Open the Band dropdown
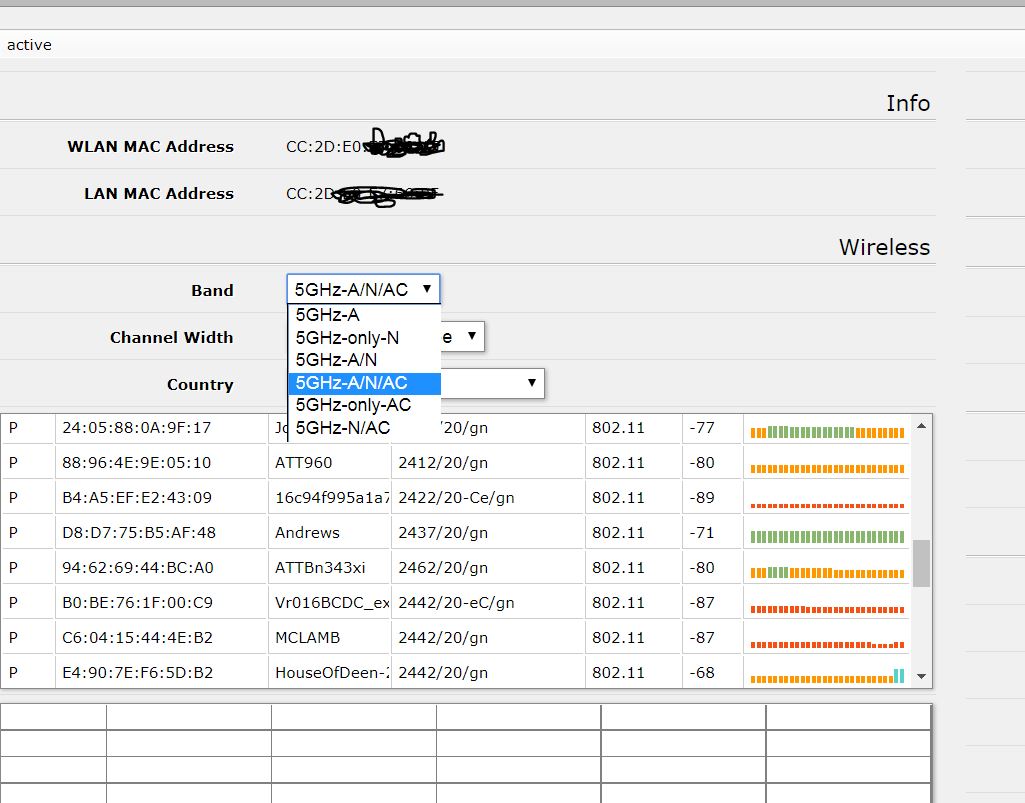The height and width of the screenshot is (803, 1025). pyautogui.click(x=362, y=289)
